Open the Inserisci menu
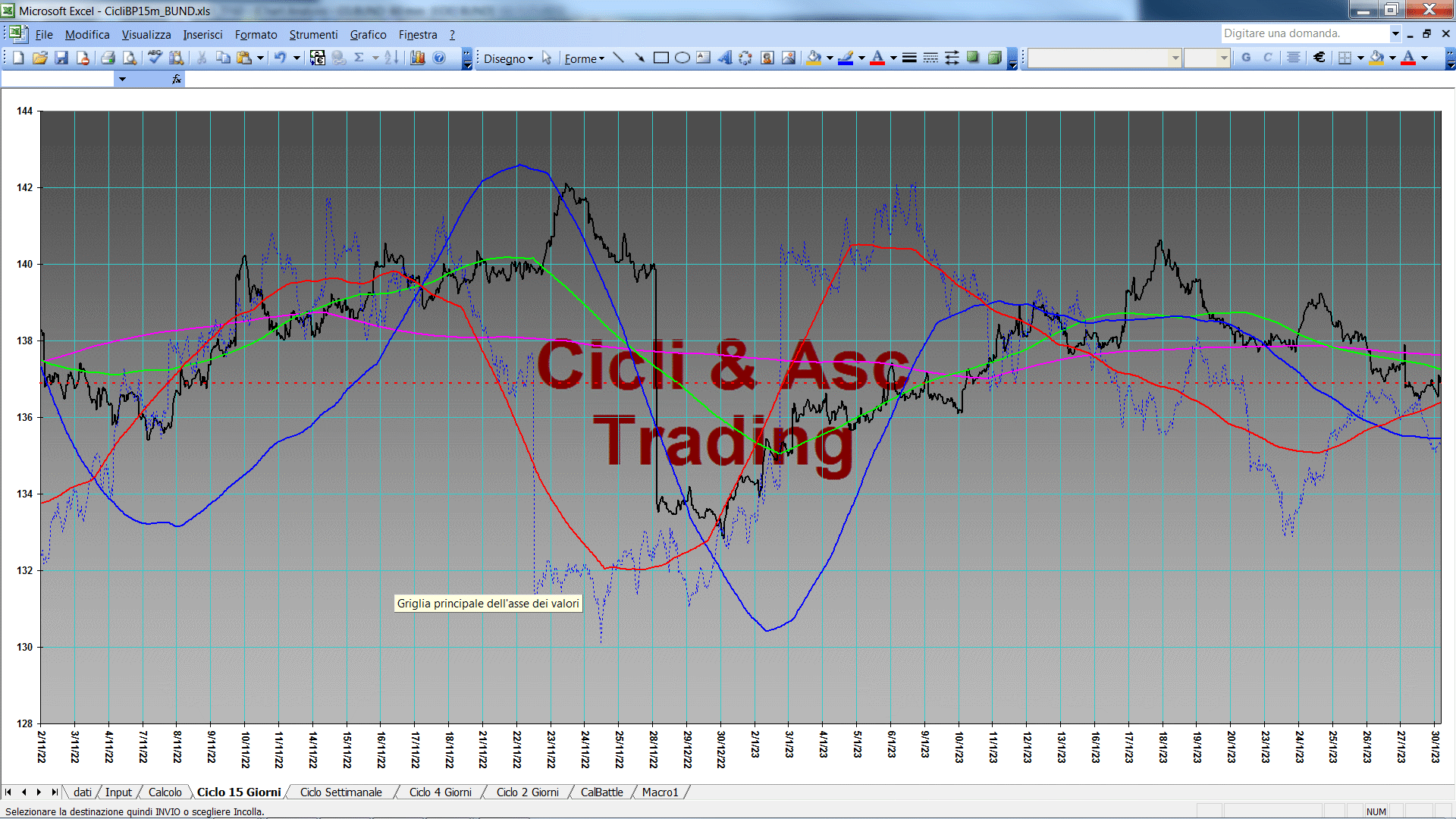This screenshot has height=819, width=1456. coord(202,35)
